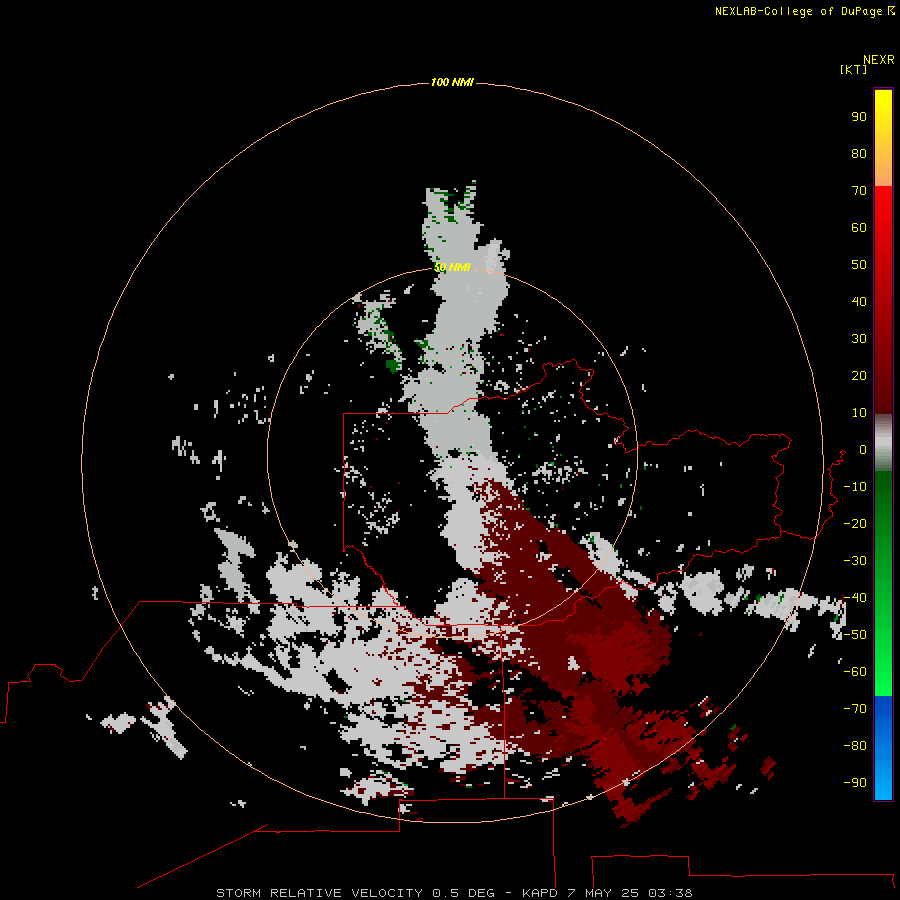Click the NEXR label above the color bar

click(879, 60)
